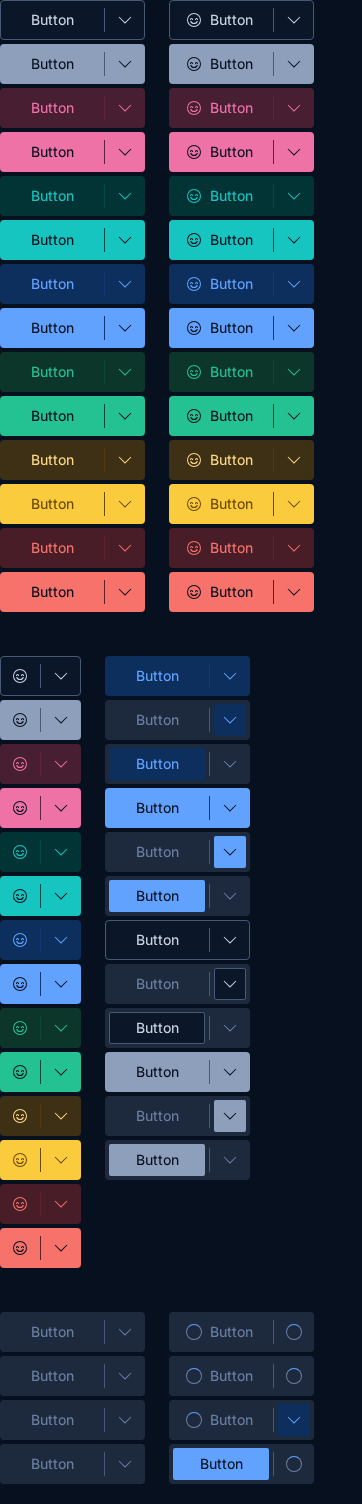Viewport: 362px width, 1504px height.
Task: Open the chevron on the solid pink icon-only button
Action: 61,808
